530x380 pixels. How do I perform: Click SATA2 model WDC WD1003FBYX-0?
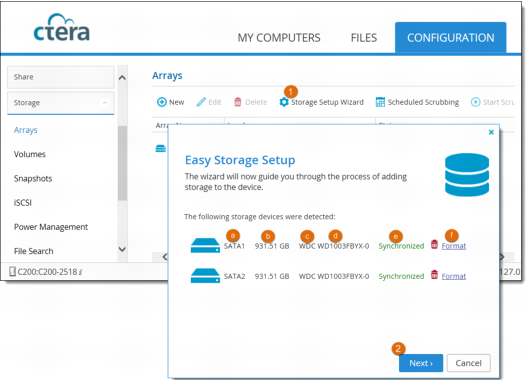click(334, 276)
